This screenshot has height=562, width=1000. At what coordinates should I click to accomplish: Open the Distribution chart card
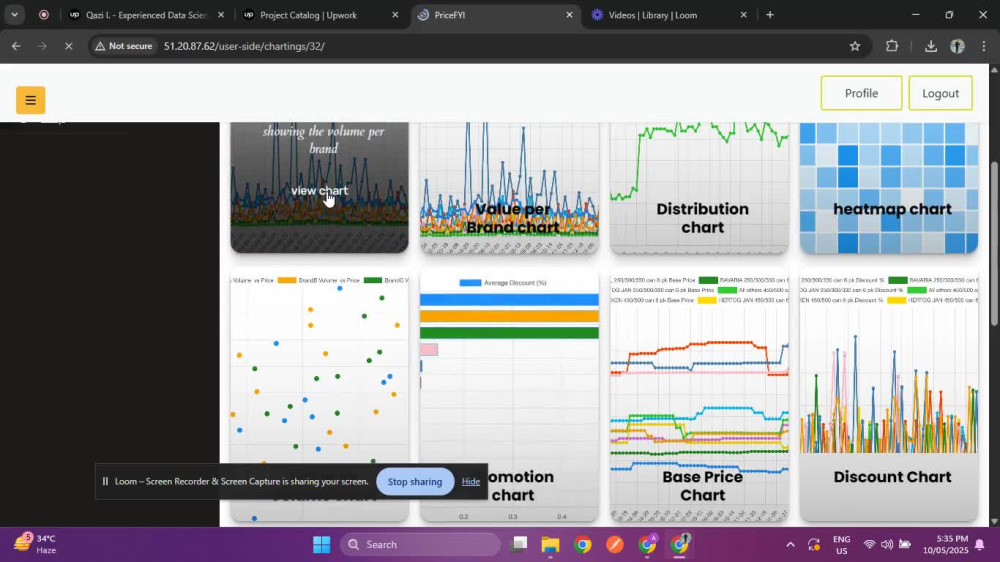(699, 188)
